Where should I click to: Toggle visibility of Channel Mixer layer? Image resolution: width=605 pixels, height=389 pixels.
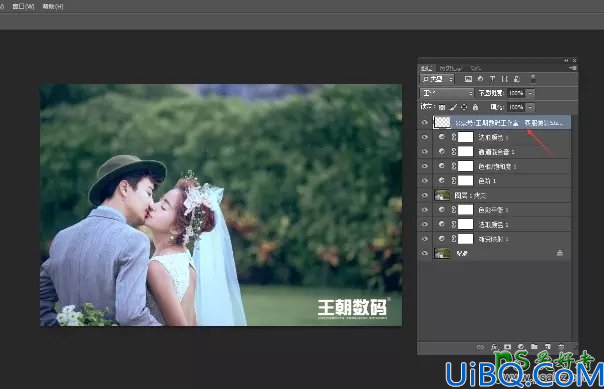tap(425, 152)
